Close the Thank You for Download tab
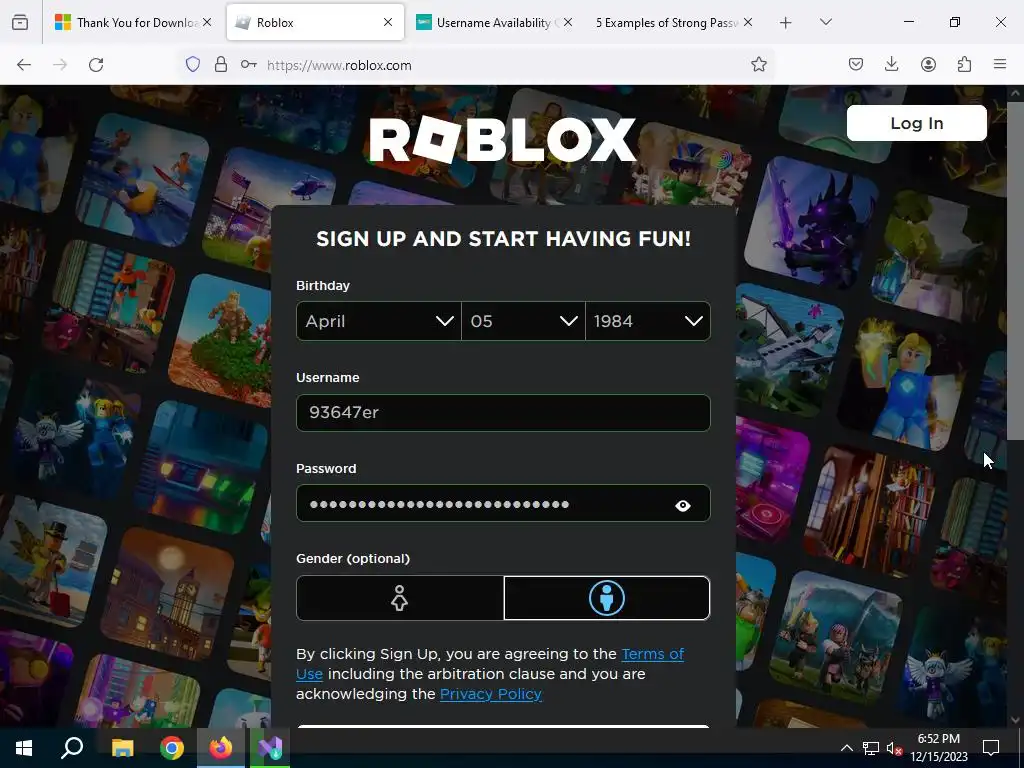 coord(207,22)
